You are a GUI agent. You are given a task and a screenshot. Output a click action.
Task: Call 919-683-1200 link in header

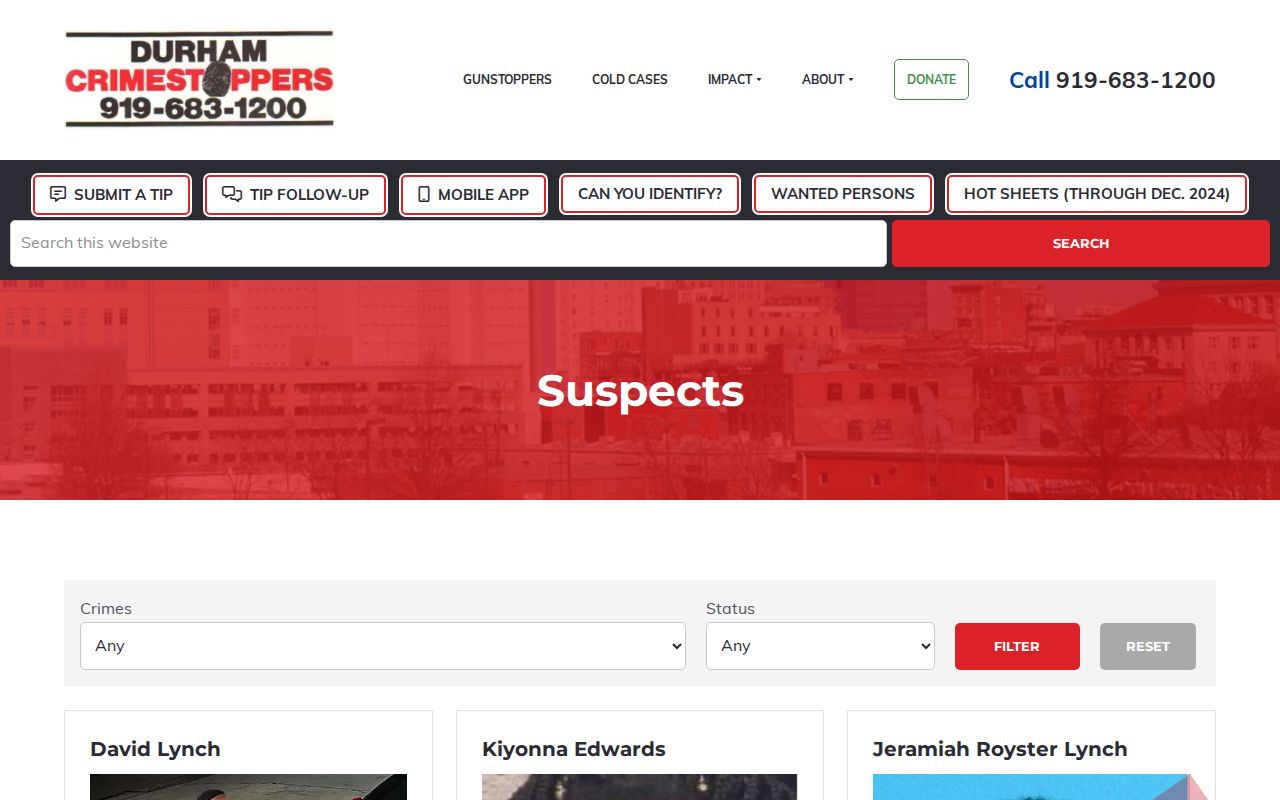[x=1112, y=80]
